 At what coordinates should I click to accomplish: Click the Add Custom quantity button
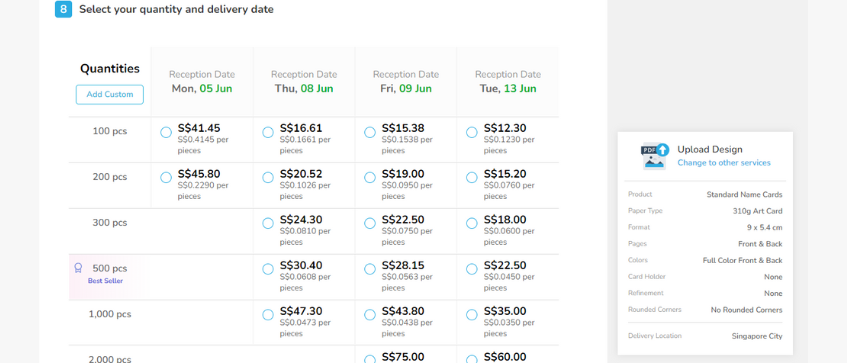pyautogui.click(x=110, y=95)
